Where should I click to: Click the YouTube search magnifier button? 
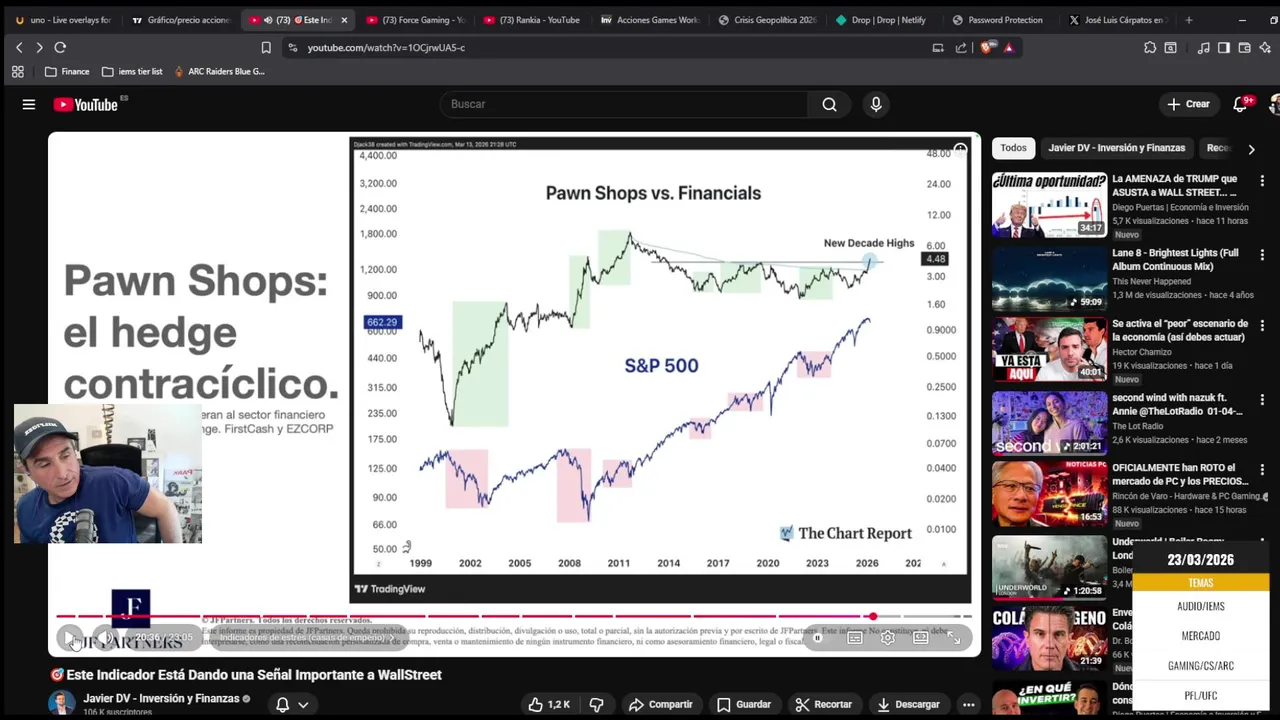[x=829, y=104]
